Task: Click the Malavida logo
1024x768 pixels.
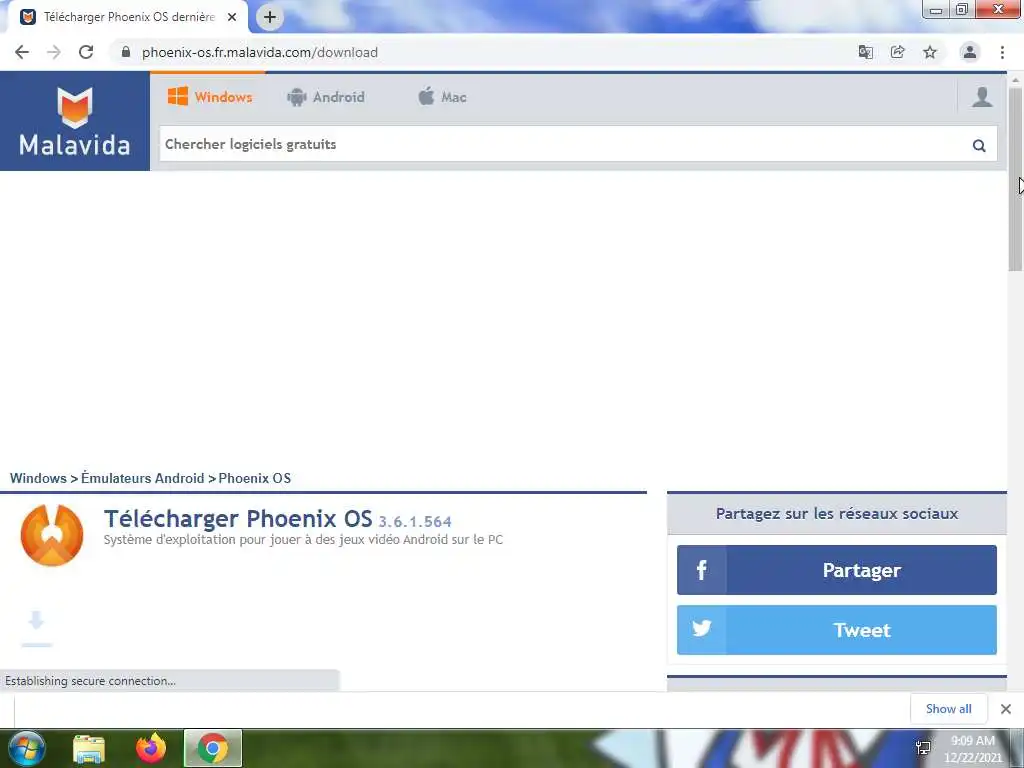Action: point(75,121)
